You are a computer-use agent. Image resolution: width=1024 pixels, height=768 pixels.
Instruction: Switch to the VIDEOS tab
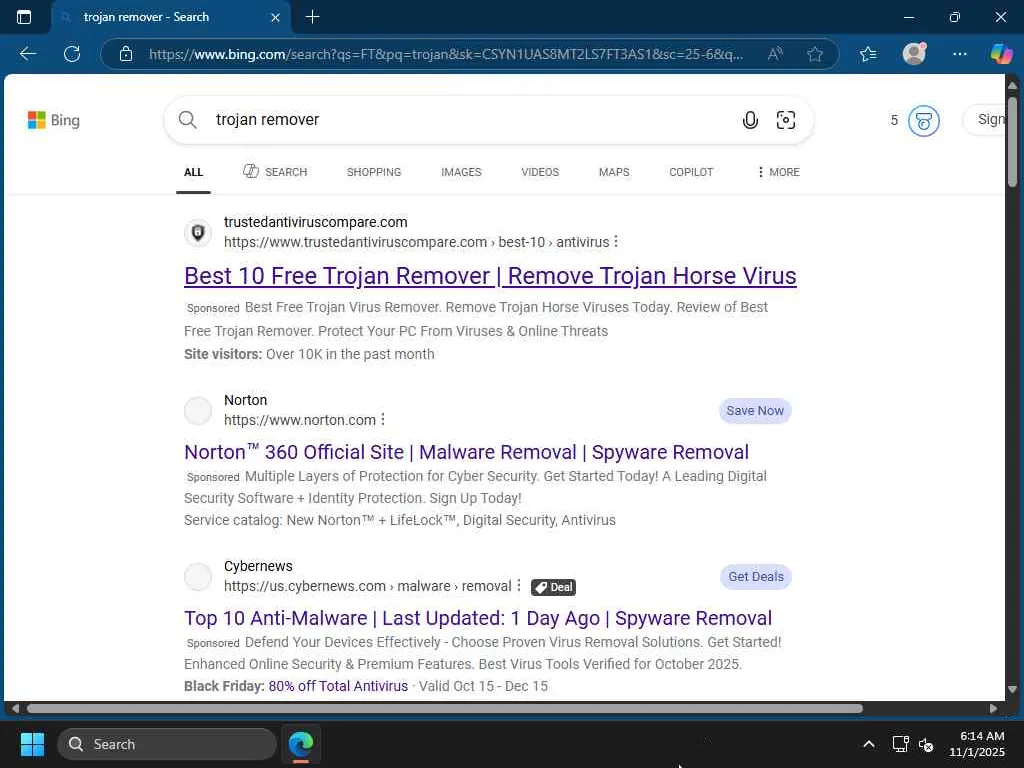540,172
